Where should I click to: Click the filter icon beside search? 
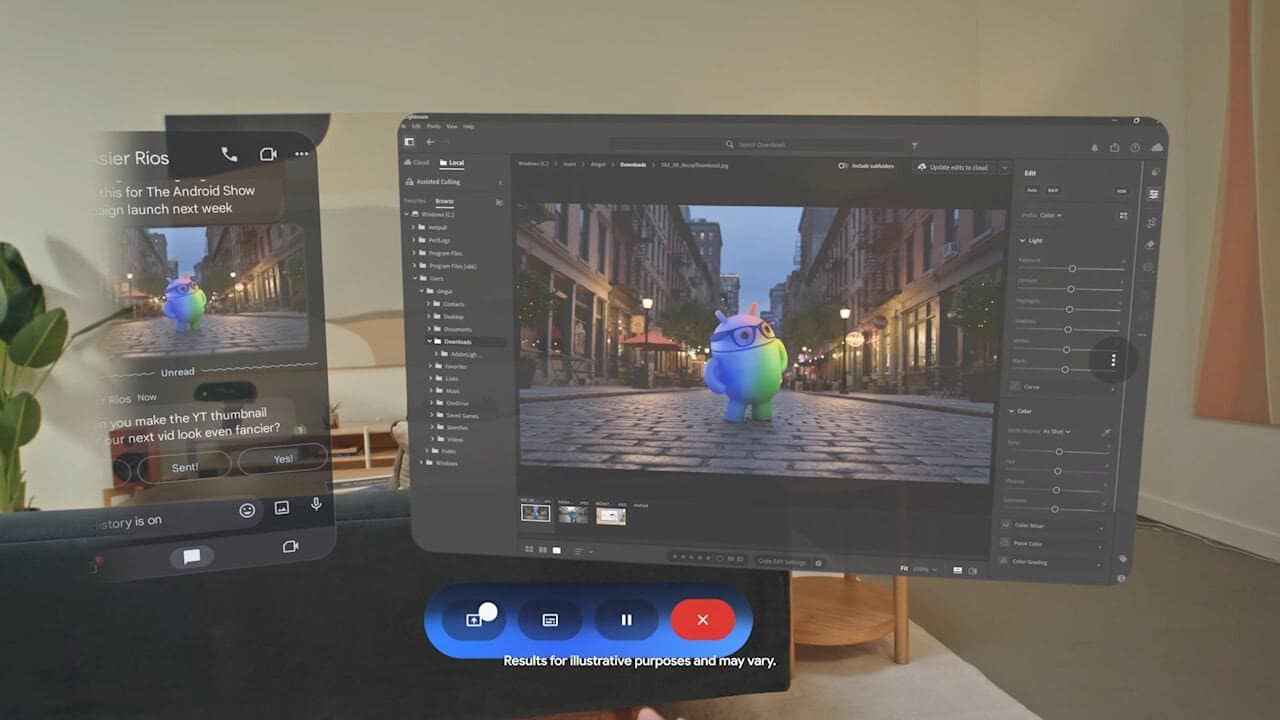914,145
